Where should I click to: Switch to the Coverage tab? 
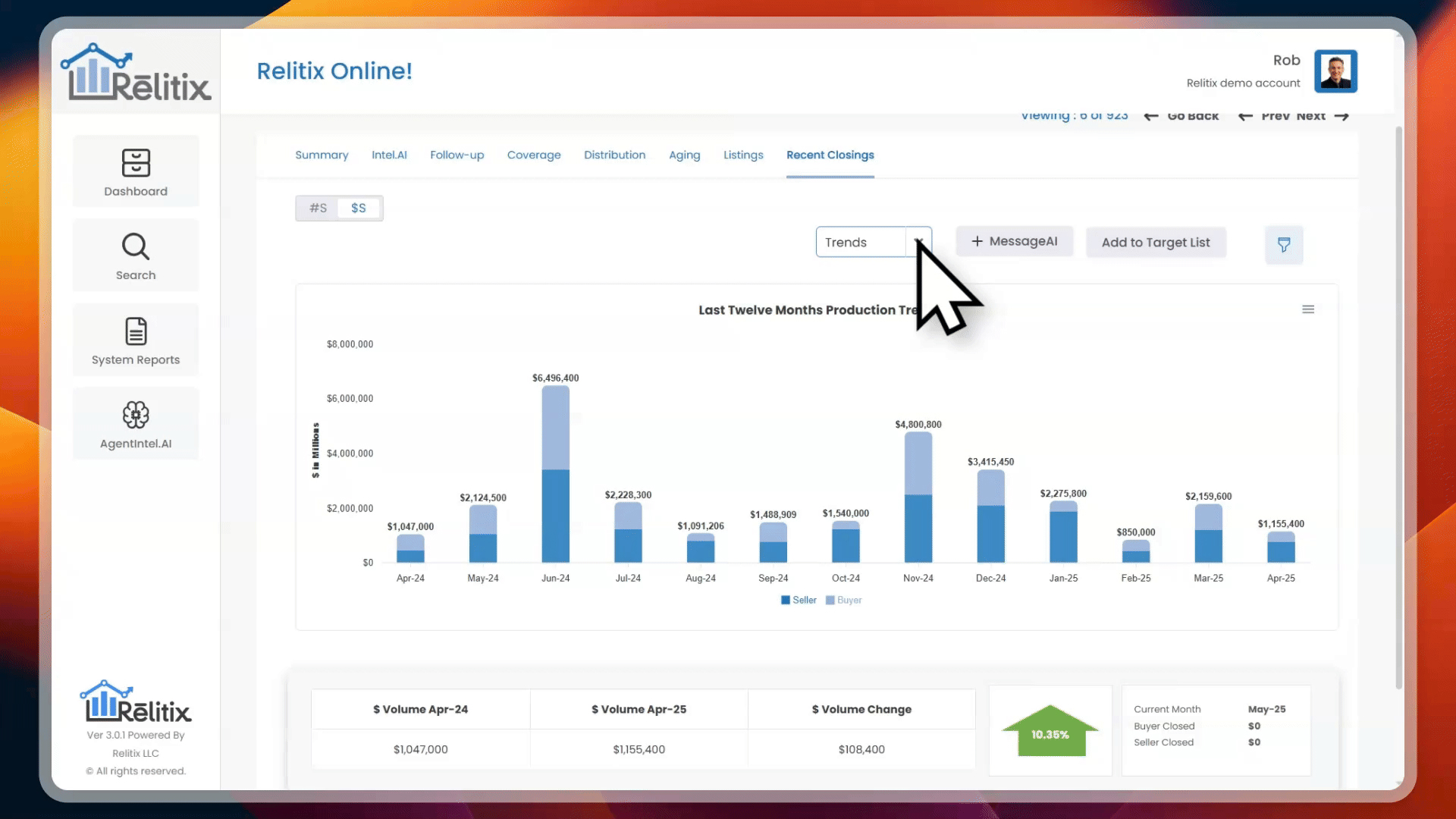[x=534, y=155]
